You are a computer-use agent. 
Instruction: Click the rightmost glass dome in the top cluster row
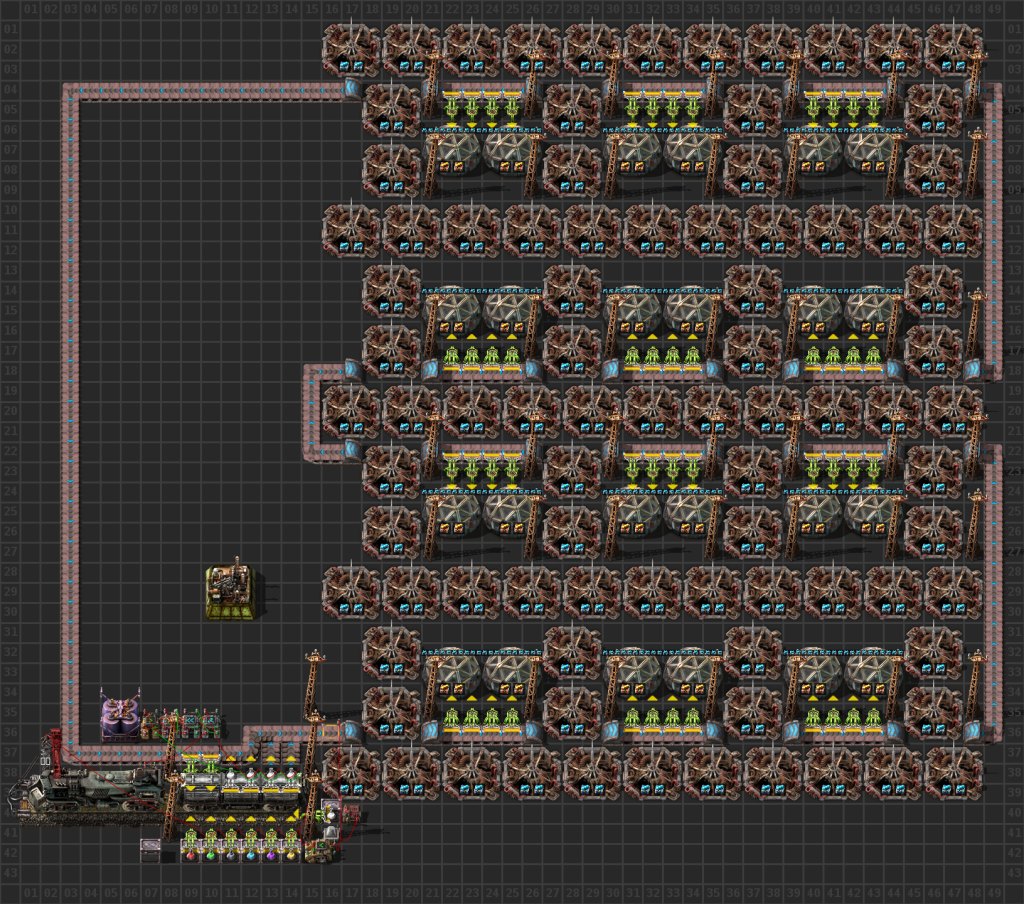pos(875,152)
